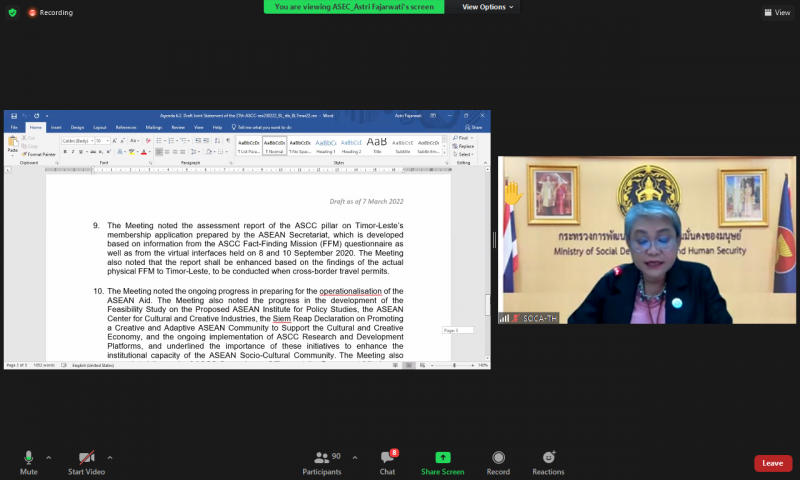
Task: Toggle Strikethrough formatting in Word ribbon
Action: 93,151
